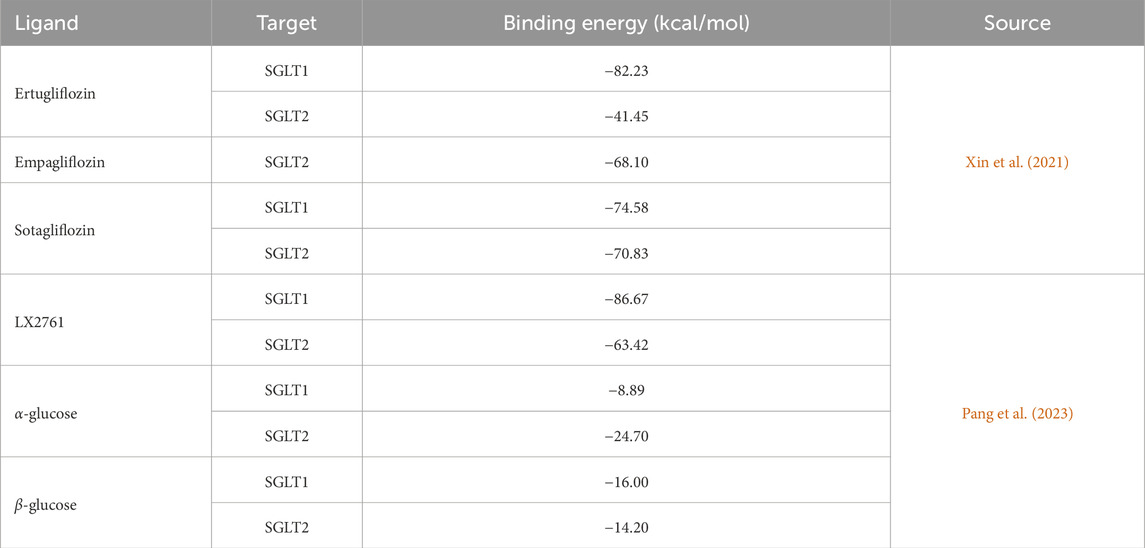Click the SGLT2 target in Empagliflozin row
The height and width of the screenshot is (548, 1145).
tap(286, 162)
